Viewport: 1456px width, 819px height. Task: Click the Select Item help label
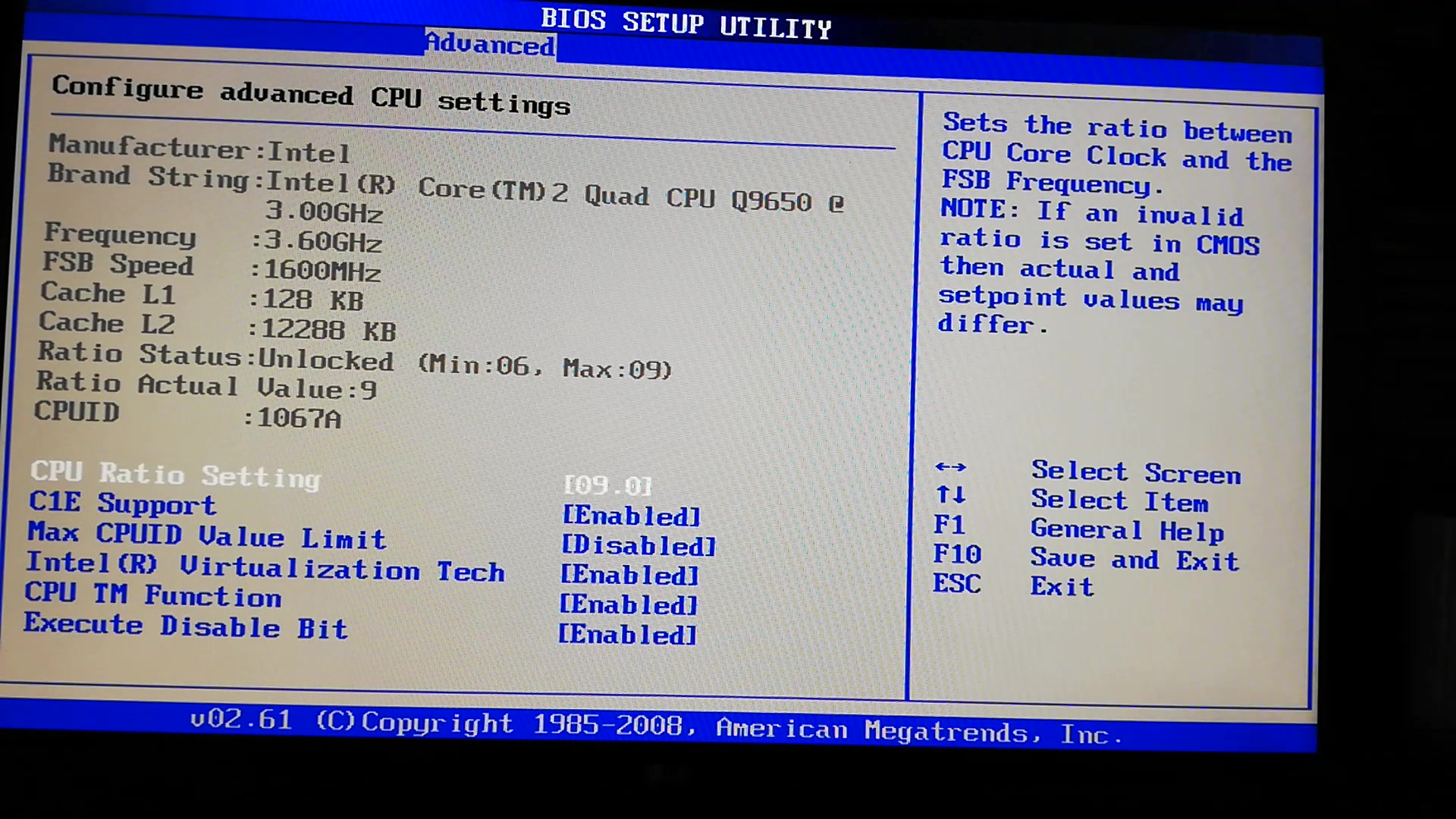(x=1119, y=501)
